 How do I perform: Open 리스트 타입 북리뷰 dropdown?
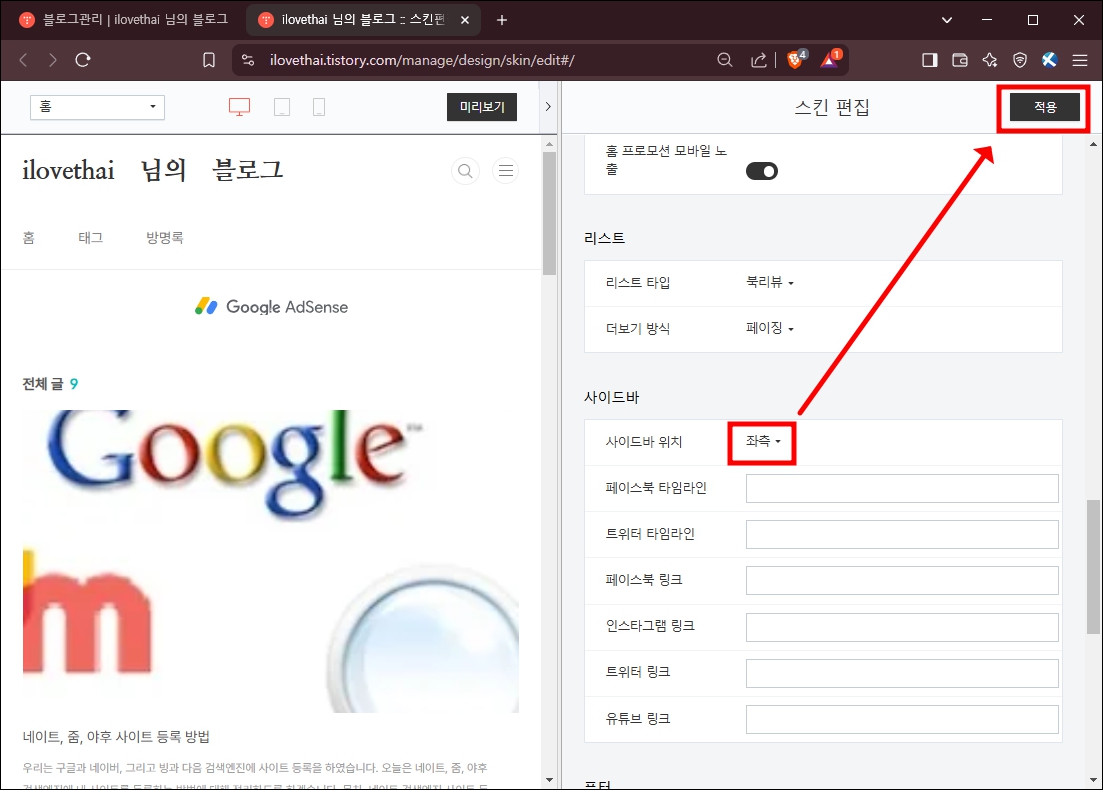[770, 283]
